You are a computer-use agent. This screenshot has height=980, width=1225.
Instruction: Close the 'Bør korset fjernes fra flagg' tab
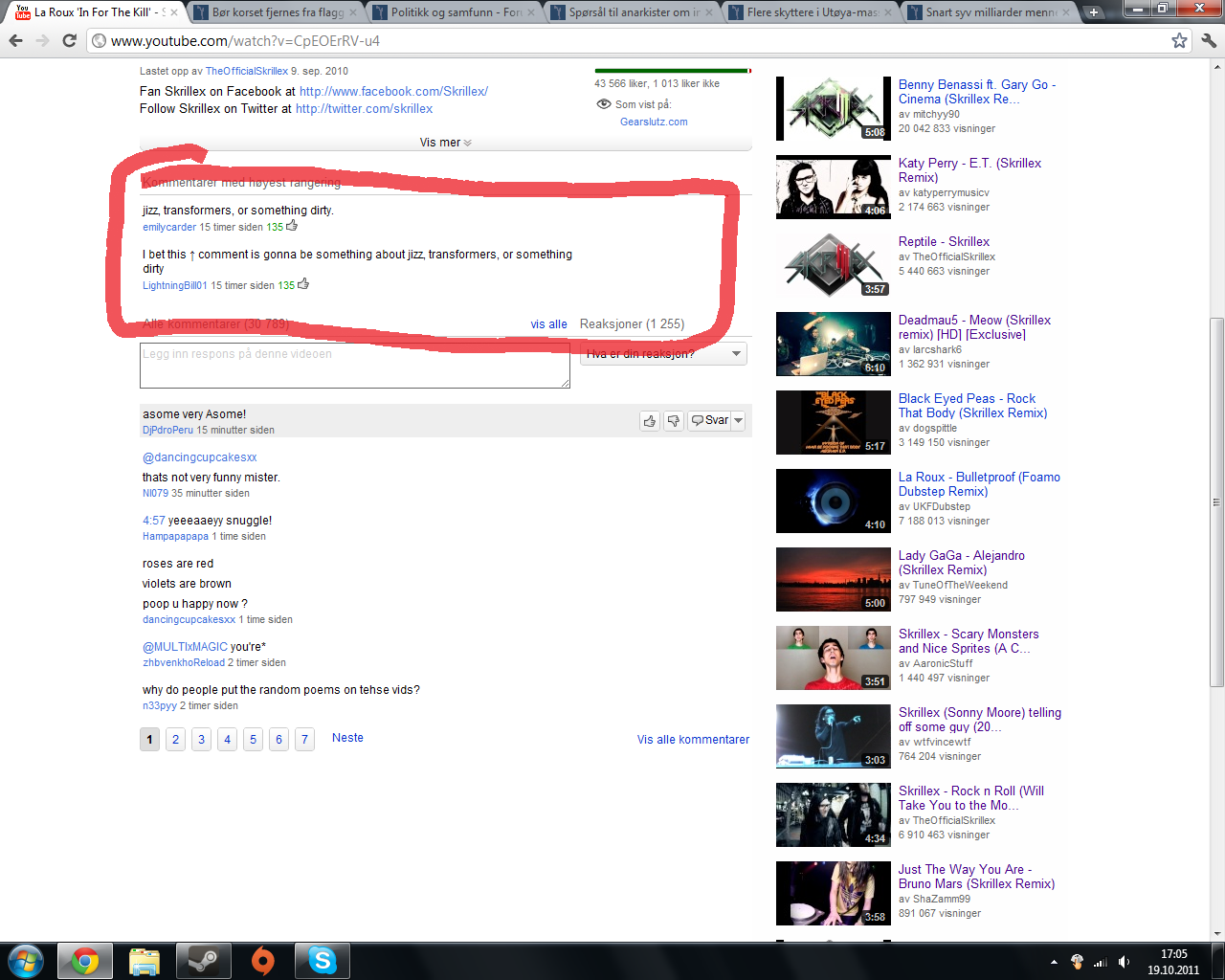[353, 12]
